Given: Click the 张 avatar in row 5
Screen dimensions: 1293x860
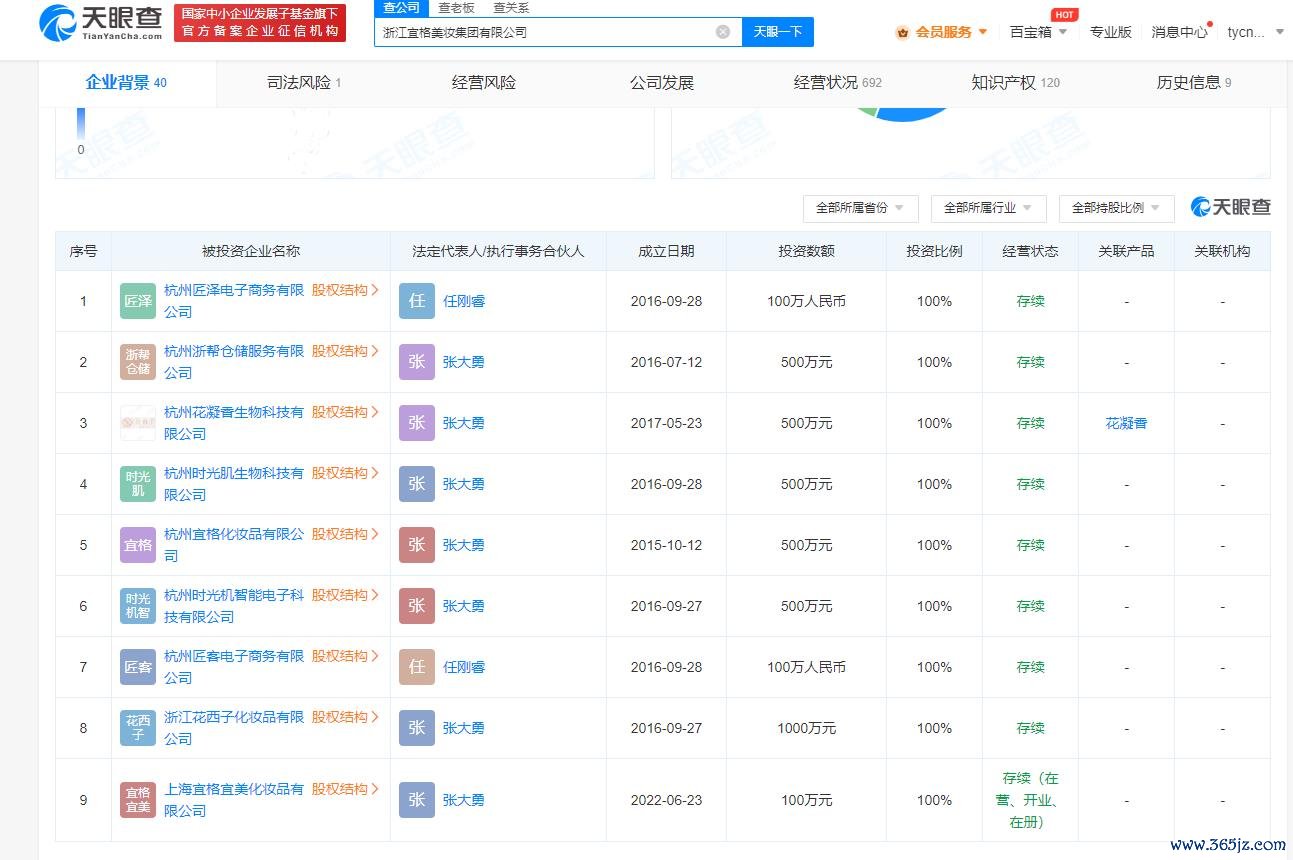Looking at the screenshot, I should tap(417, 545).
